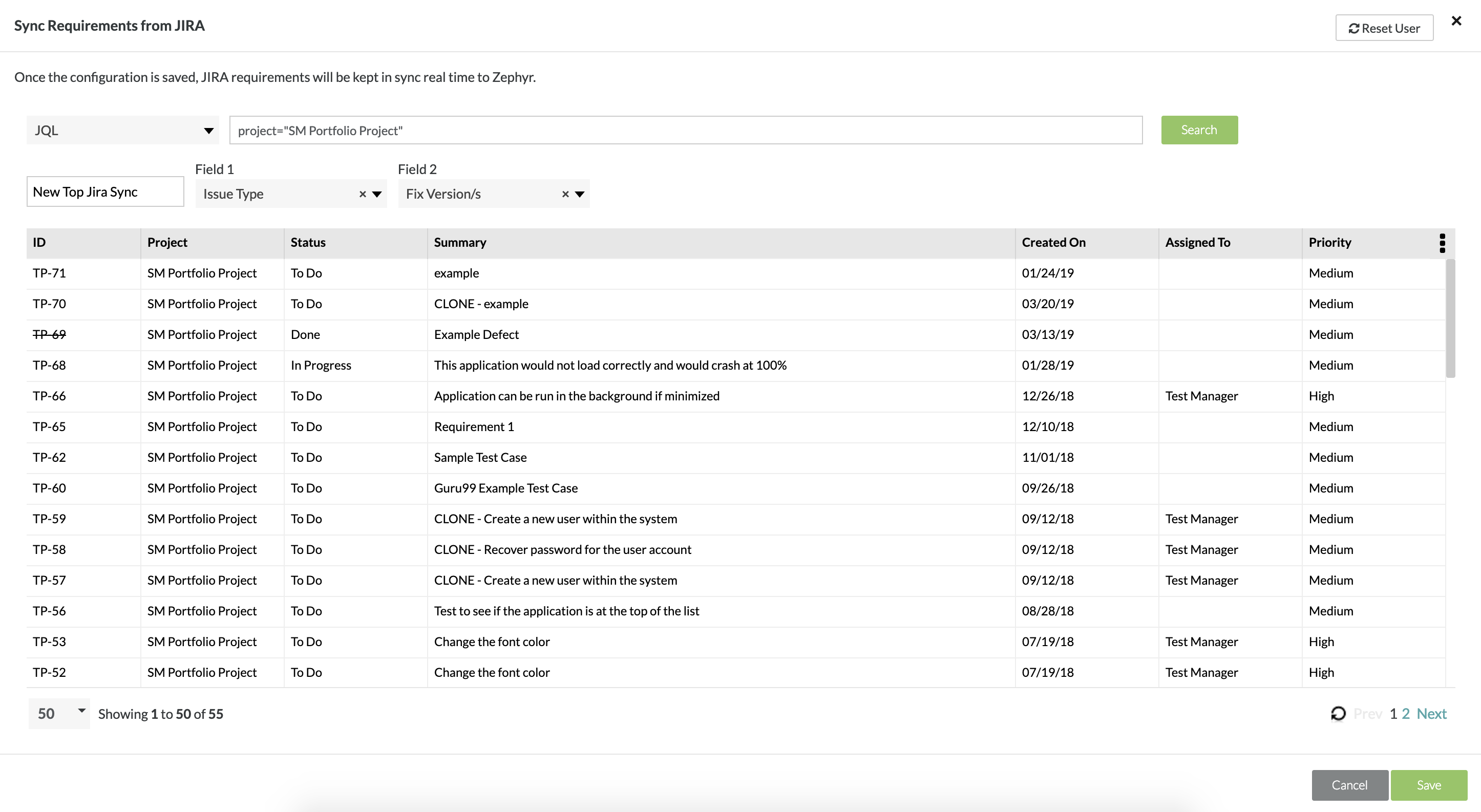Click summary 'Application can be run in the background'

point(577,396)
